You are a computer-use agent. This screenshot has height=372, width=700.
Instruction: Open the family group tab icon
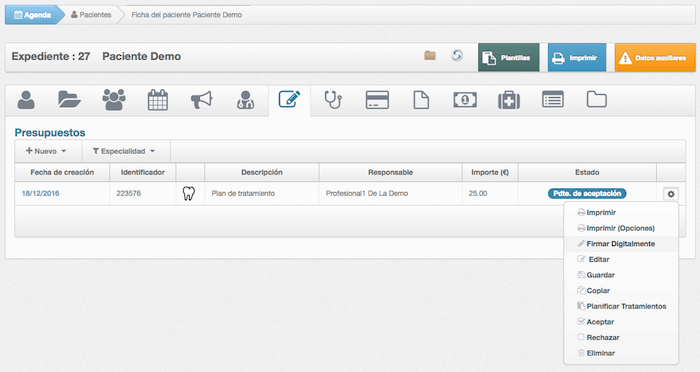(x=114, y=100)
